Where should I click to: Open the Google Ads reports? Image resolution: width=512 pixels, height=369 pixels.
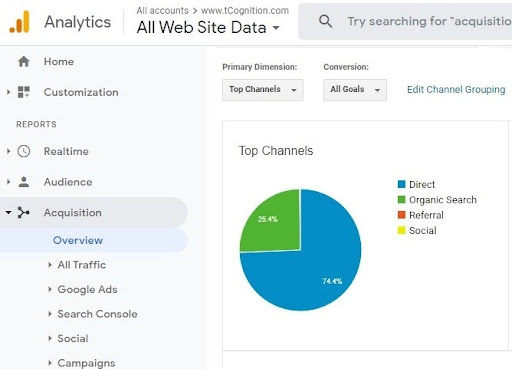pos(87,289)
